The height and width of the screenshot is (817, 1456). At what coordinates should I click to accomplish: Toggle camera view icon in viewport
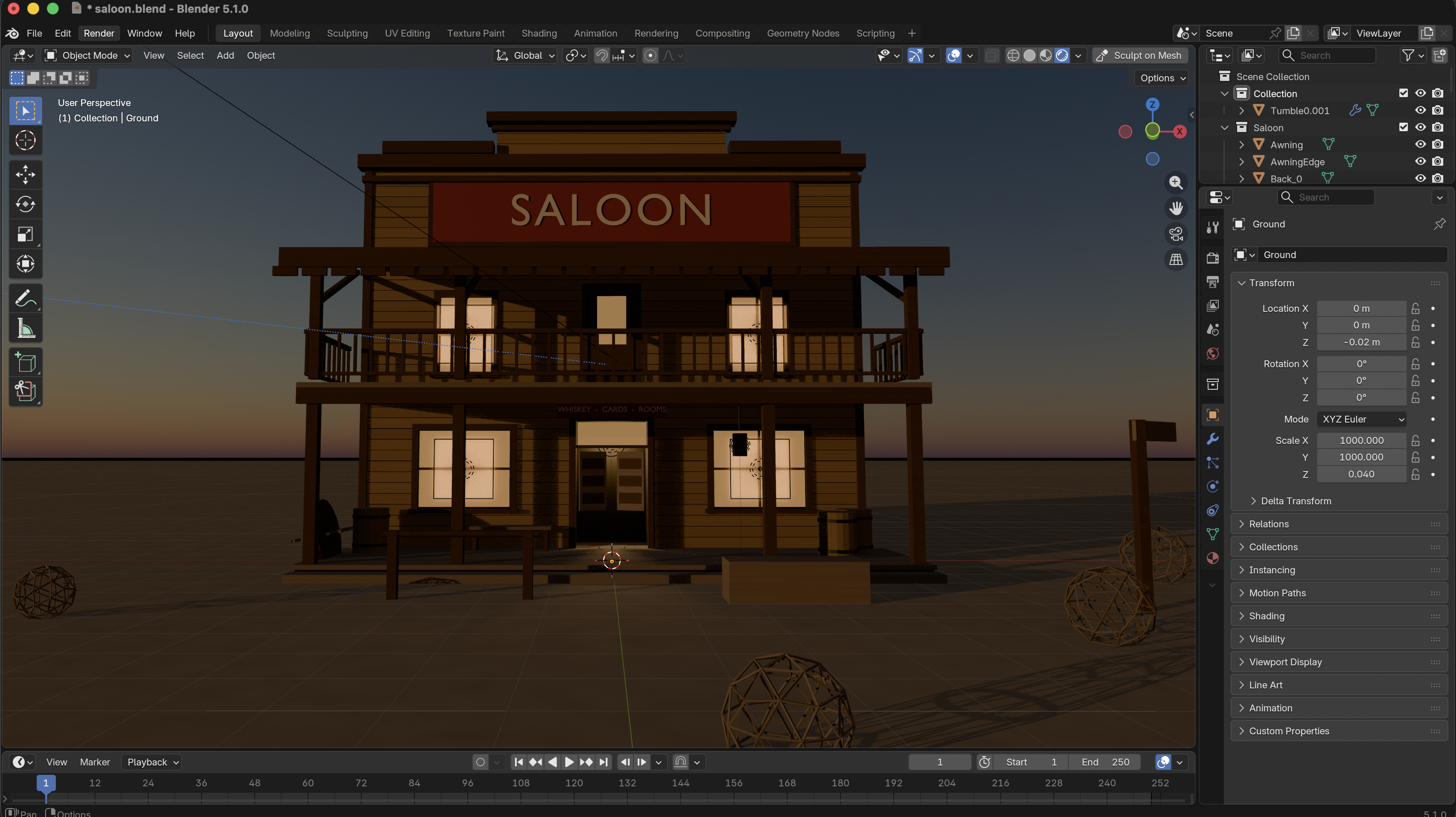1176,233
